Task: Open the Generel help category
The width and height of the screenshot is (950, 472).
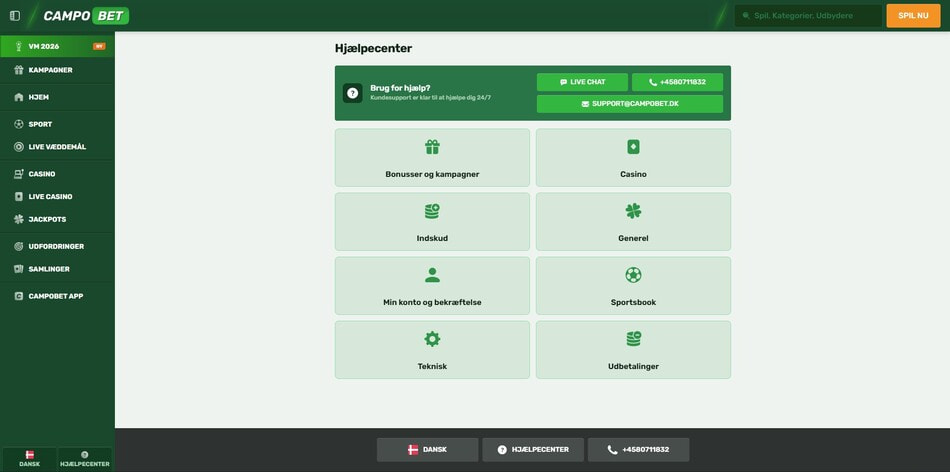Action: (x=633, y=222)
